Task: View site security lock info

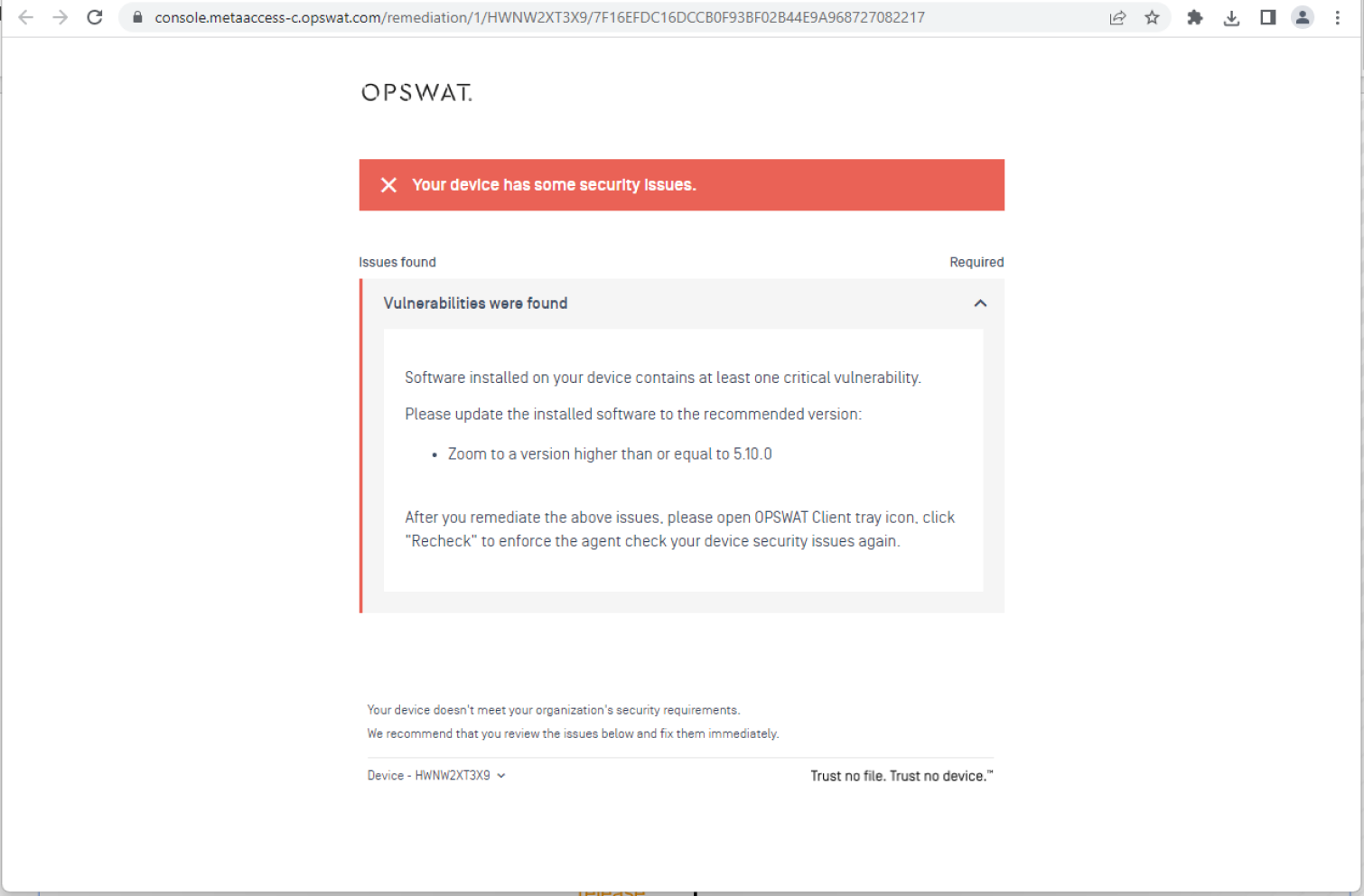Action: coord(137,17)
